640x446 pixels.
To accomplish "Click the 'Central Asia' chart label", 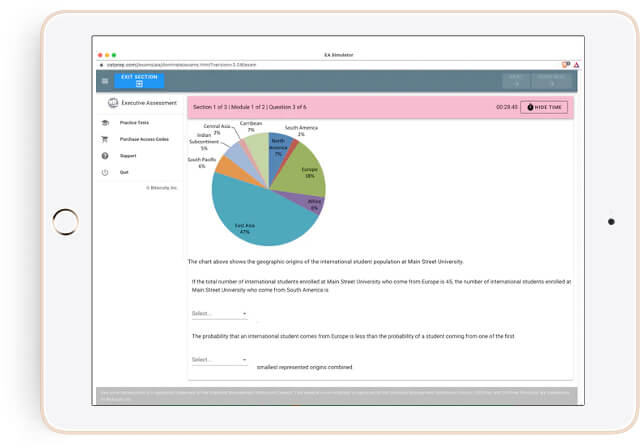I will click(217, 129).
